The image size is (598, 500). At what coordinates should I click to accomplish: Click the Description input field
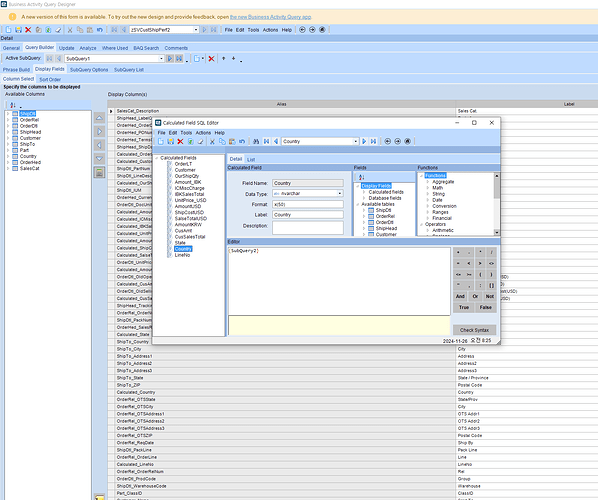pos(308,228)
